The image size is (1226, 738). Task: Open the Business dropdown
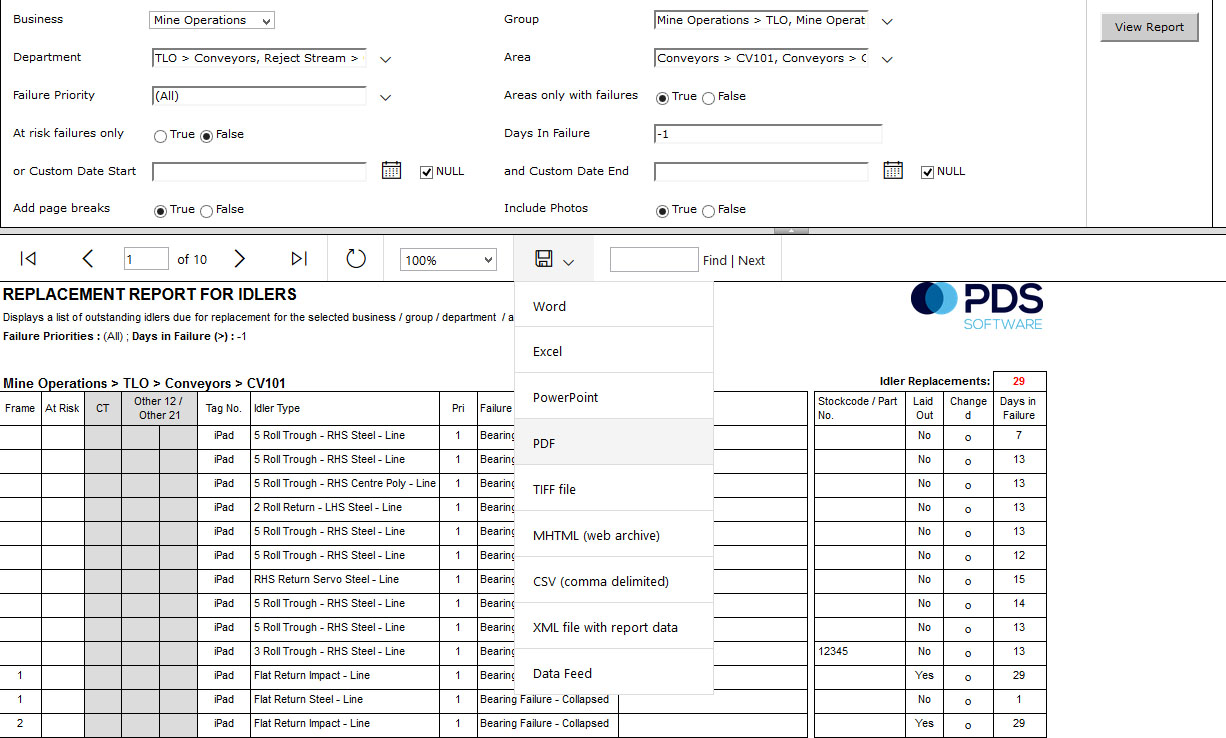tap(212, 20)
